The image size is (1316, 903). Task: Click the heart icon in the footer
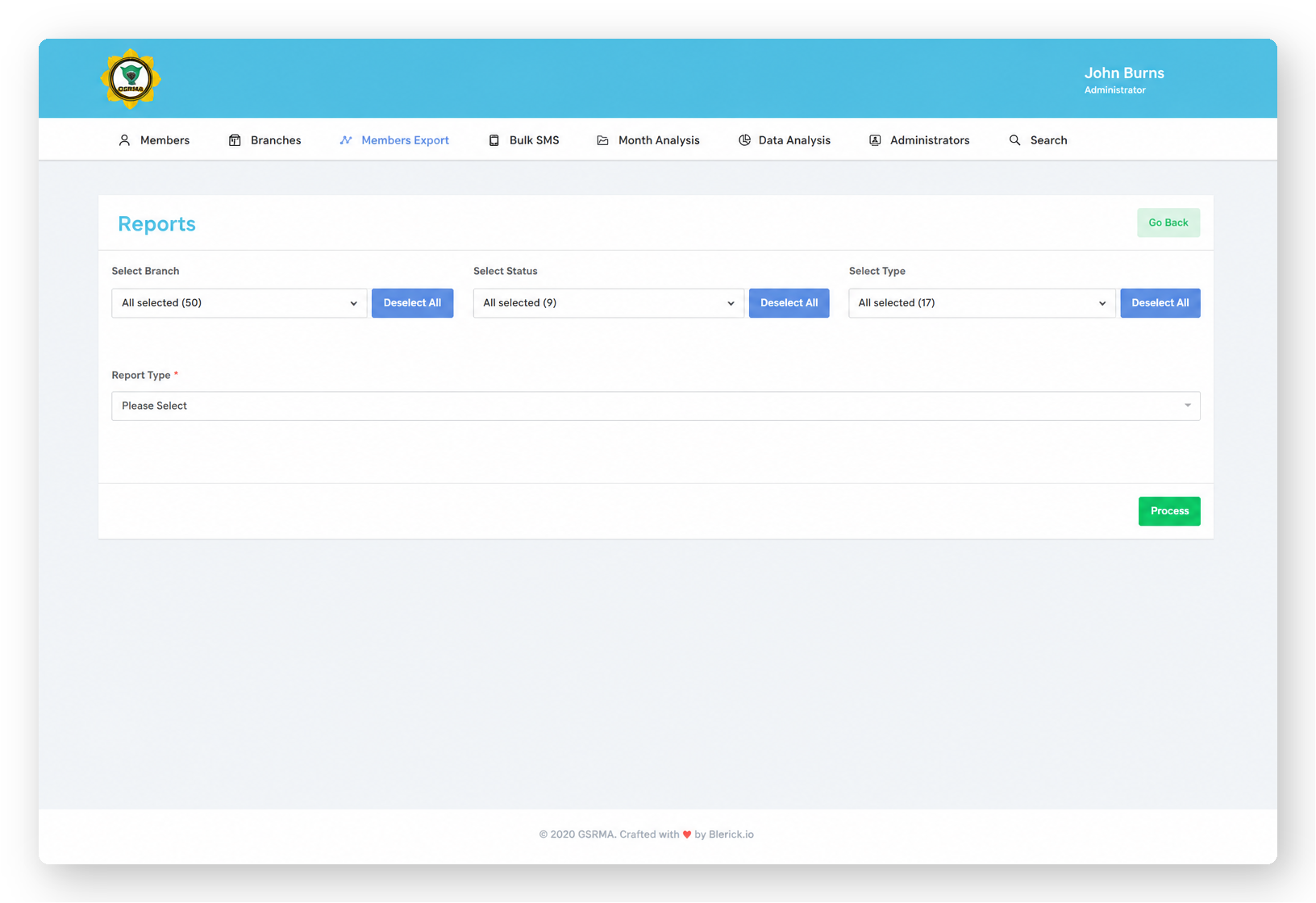(687, 834)
